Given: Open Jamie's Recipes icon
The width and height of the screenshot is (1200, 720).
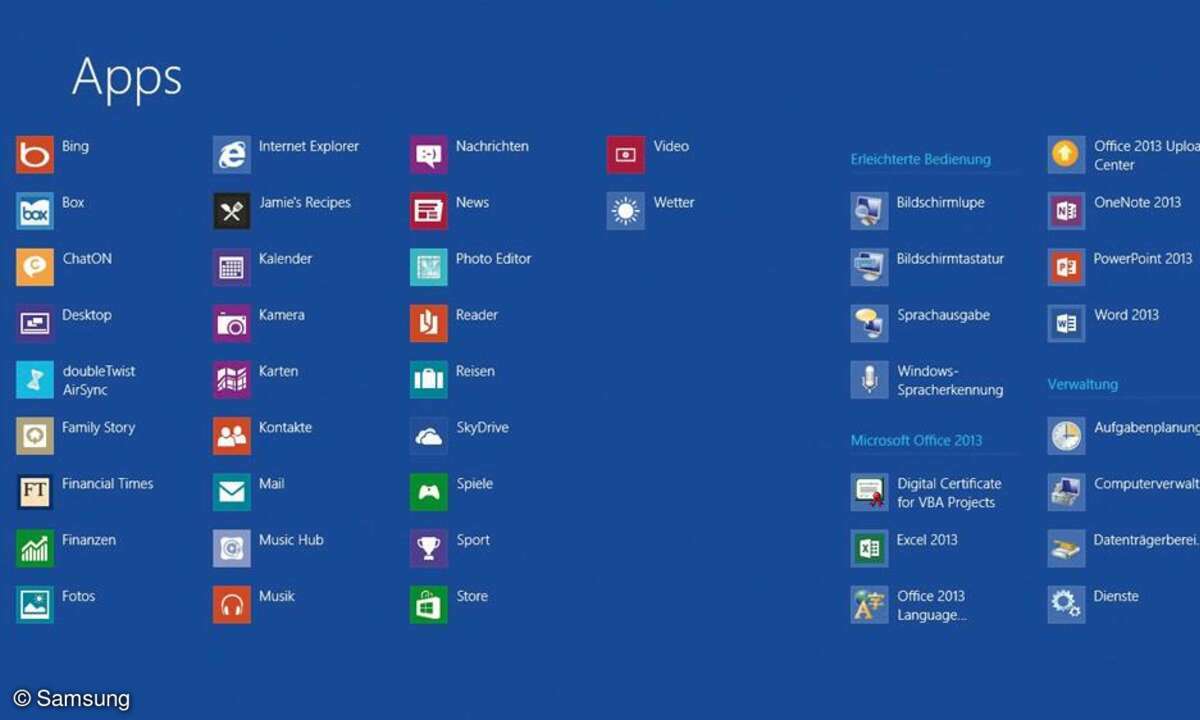Looking at the screenshot, I should click(232, 211).
